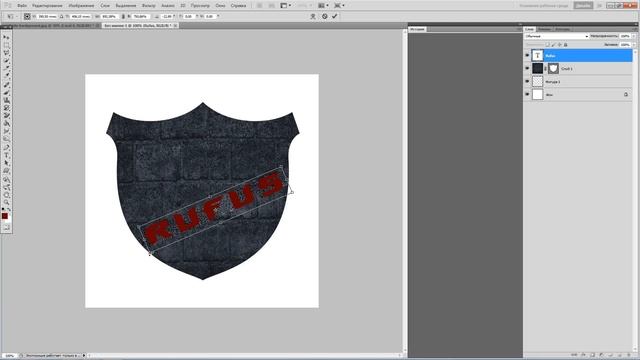Viewport: 640px width, 360px height.
Task: Cancel the transform in the options bar
Action: pos(324,16)
